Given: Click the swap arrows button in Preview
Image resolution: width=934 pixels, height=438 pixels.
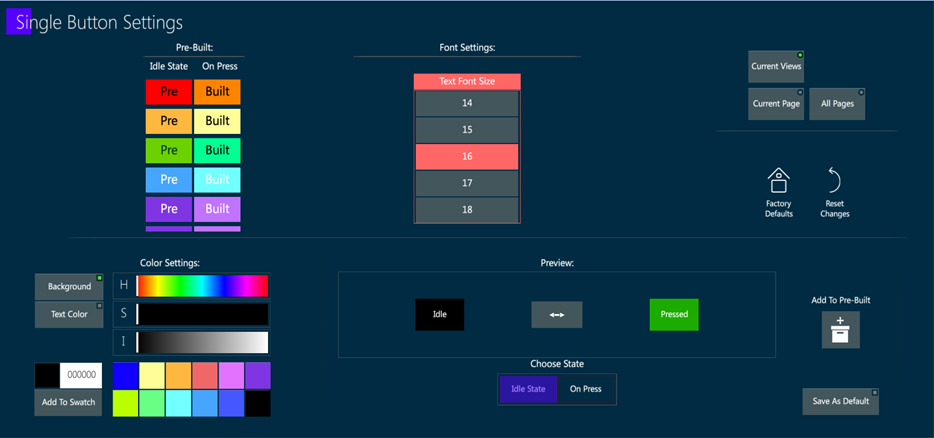Looking at the screenshot, I should click(556, 315).
